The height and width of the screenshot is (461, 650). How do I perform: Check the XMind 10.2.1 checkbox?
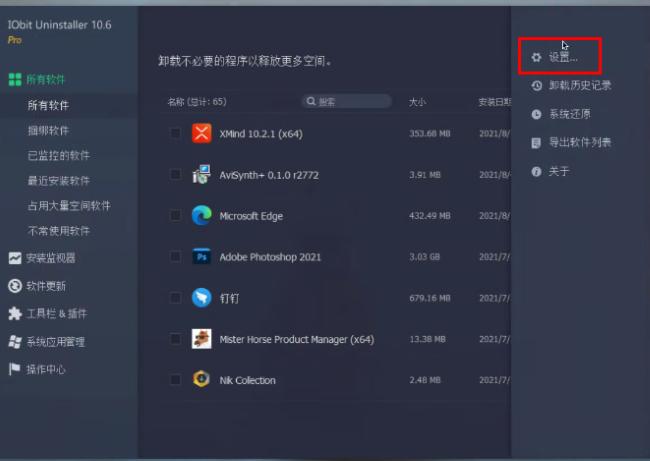(x=176, y=133)
